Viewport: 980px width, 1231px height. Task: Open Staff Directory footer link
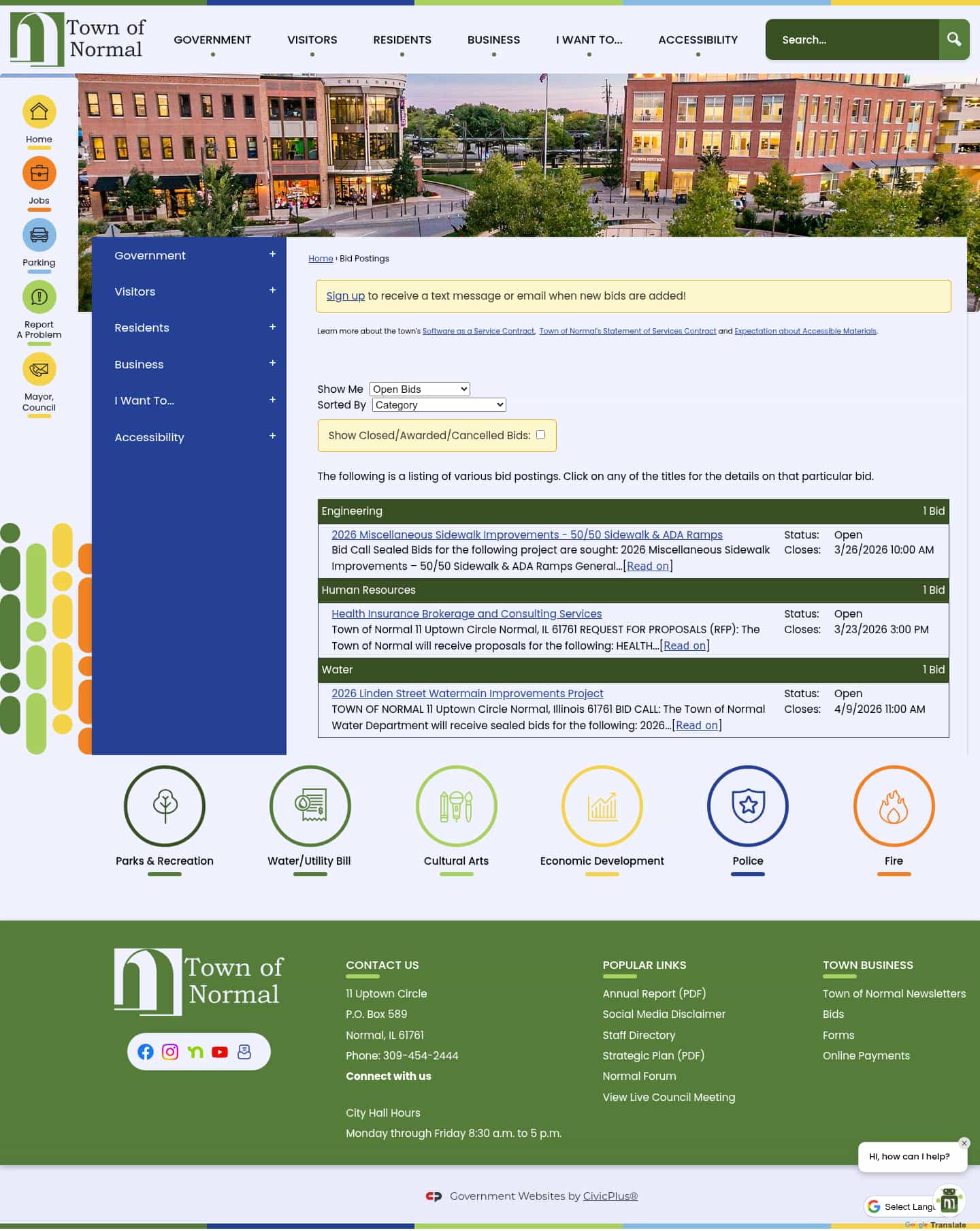(x=638, y=1035)
